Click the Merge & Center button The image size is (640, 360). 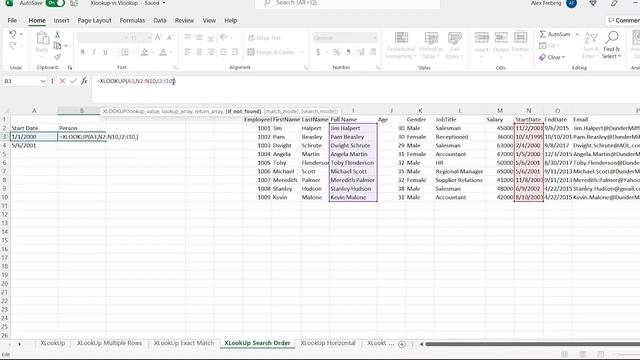pyautogui.click(x=271, y=52)
